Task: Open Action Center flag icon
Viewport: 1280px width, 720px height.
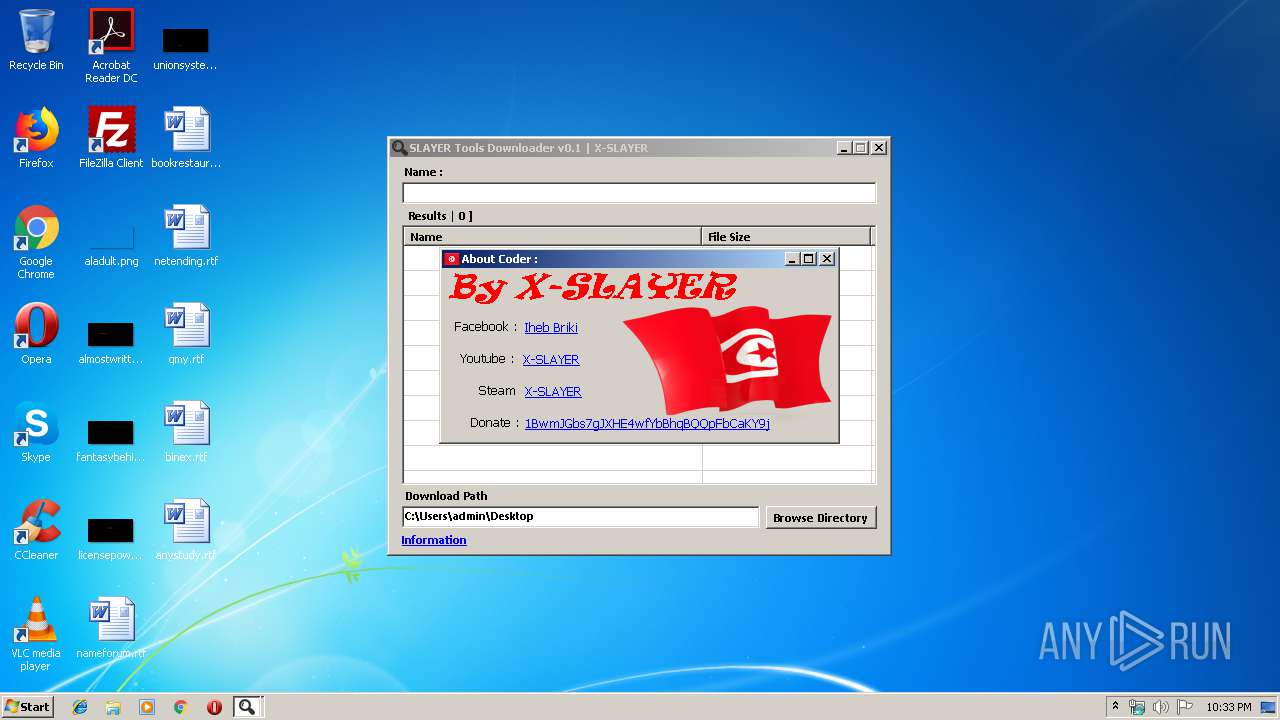Action: [1186, 707]
